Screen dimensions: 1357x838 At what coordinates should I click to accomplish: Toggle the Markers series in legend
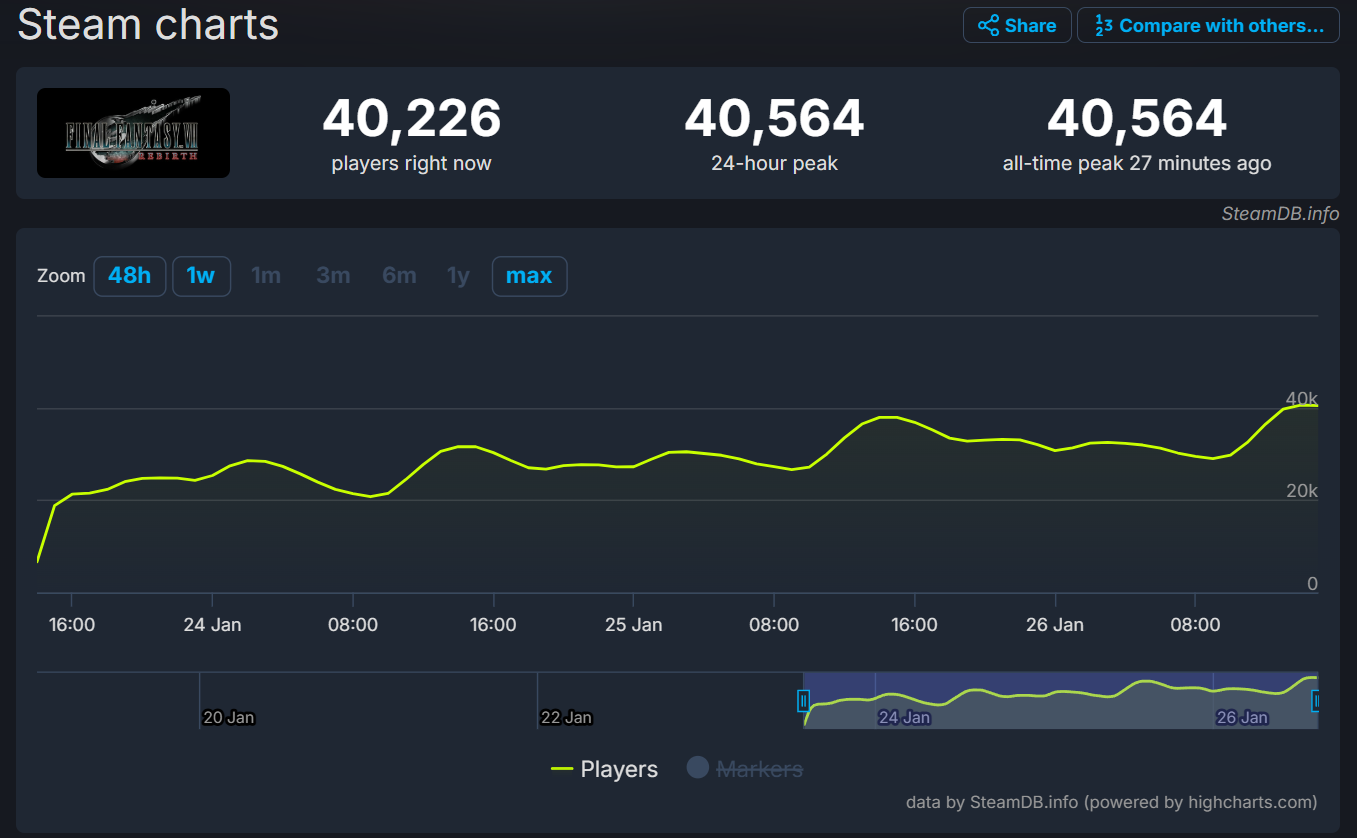[x=745, y=768]
